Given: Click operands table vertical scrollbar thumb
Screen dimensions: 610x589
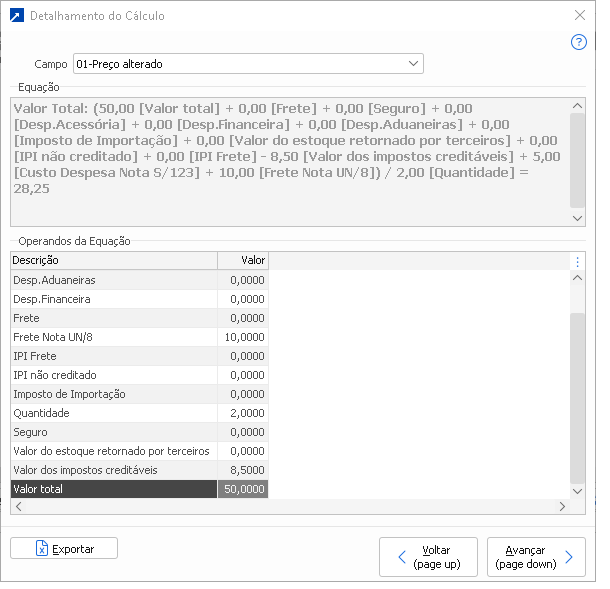Looking at the screenshot, I should coord(577,398).
